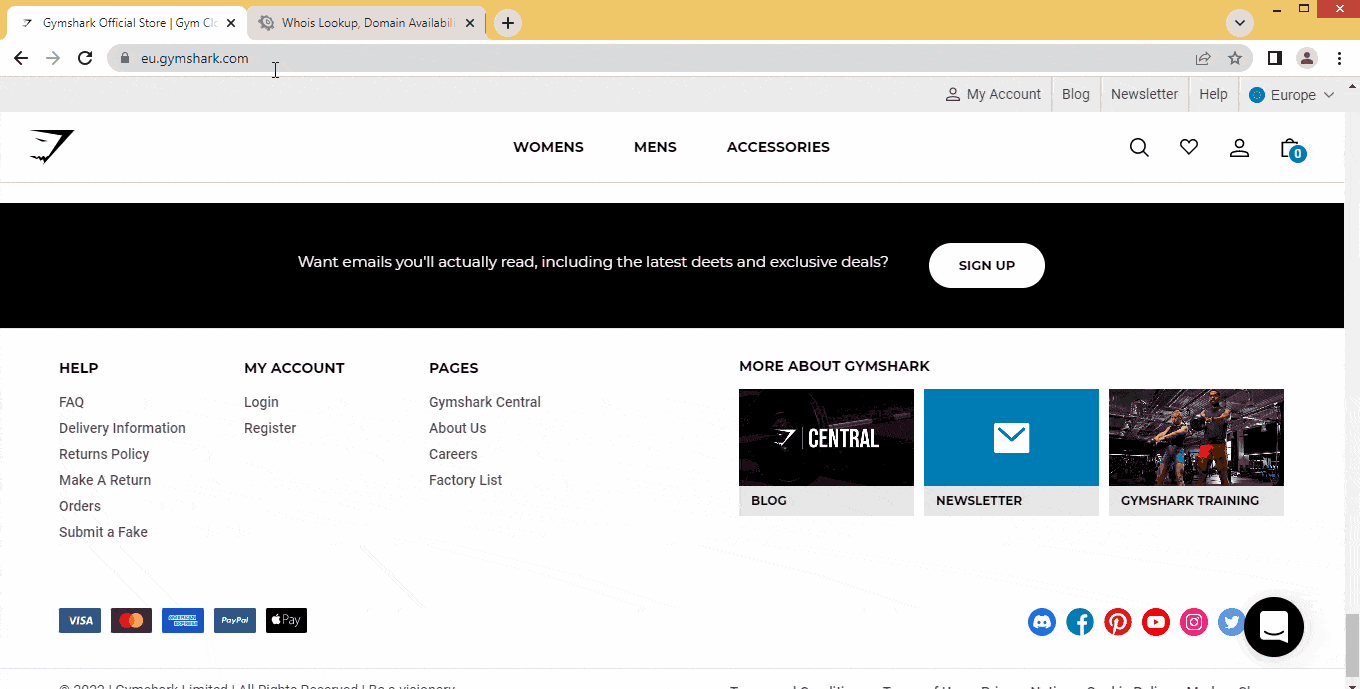The image size is (1360, 689).
Task: Click the Gymshark shark logo
Action: pos(52,146)
